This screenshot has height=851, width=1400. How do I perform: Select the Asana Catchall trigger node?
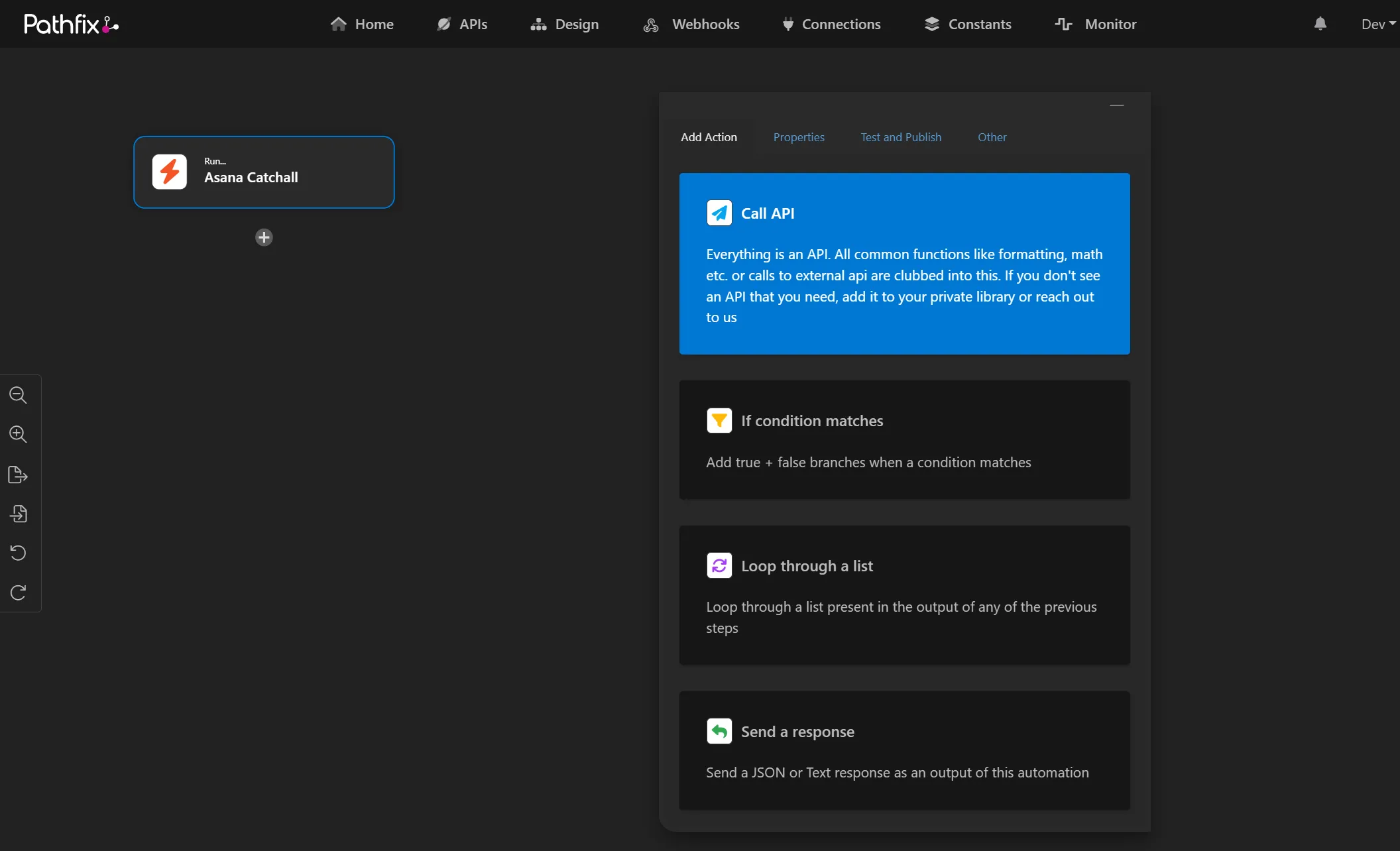point(264,172)
